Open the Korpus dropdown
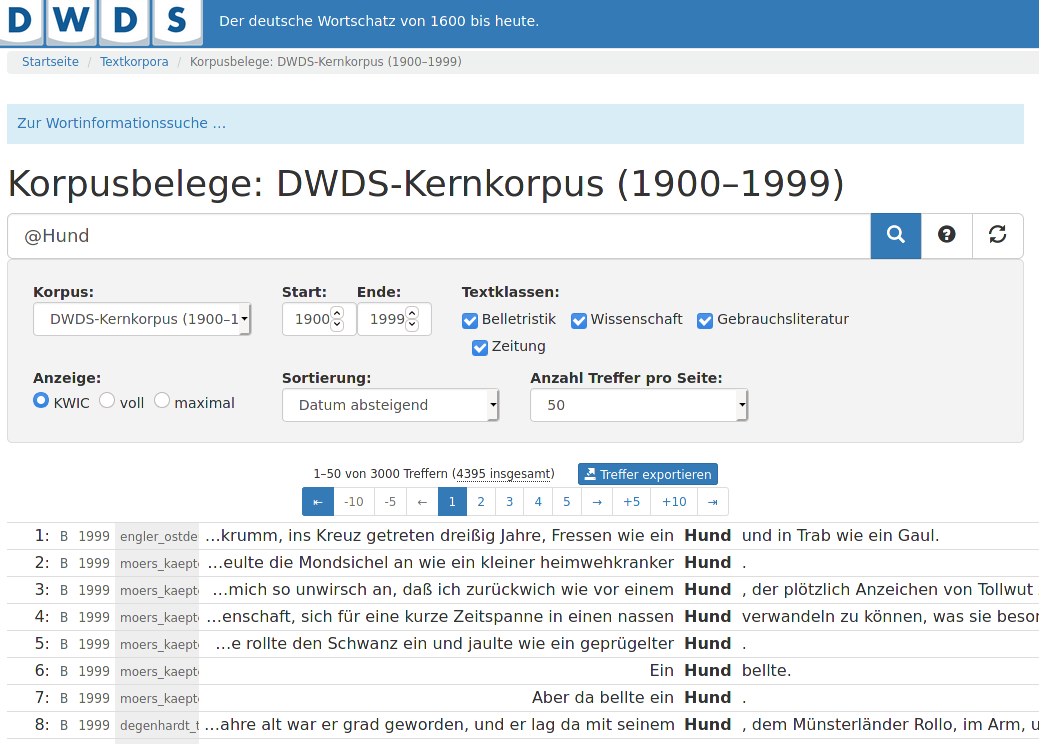The width and height of the screenshot is (1039, 744). coord(142,320)
